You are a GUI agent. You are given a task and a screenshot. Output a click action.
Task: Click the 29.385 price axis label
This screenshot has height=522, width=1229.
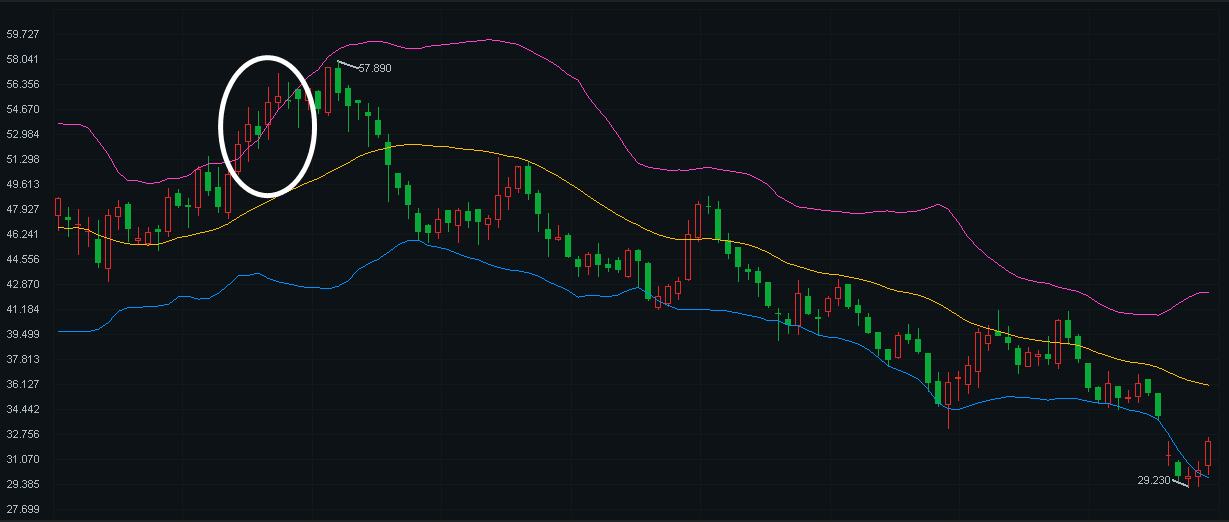pos(22,484)
